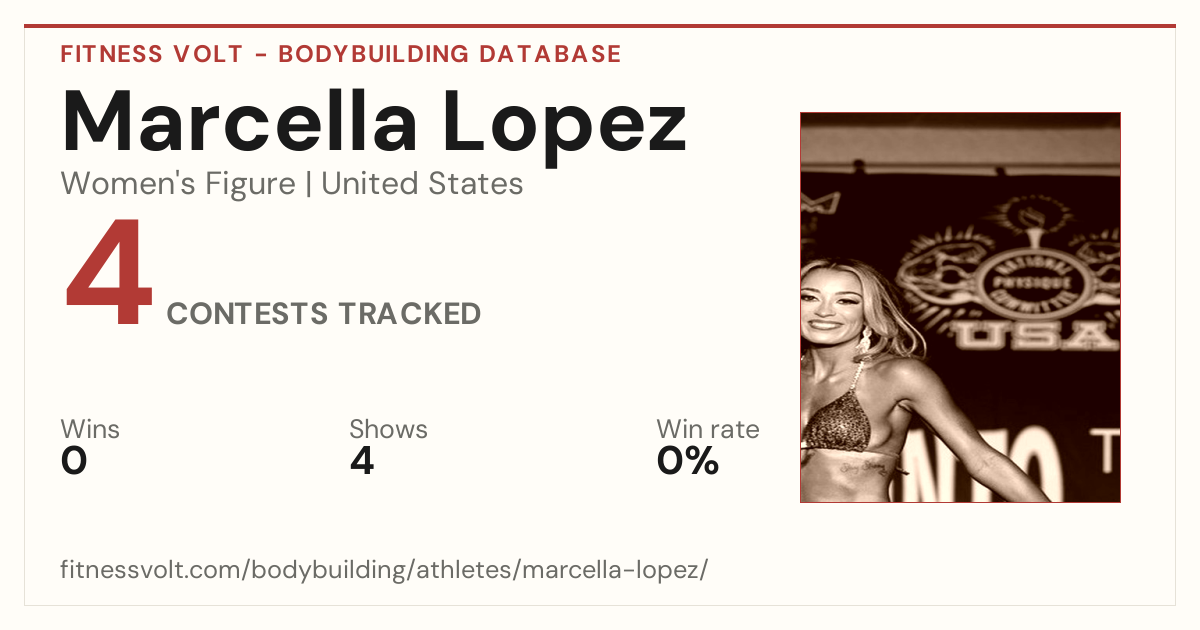Click the hyphen separator in the header
The image size is (1200, 630).
pyautogui.click(x=261, y=55)
